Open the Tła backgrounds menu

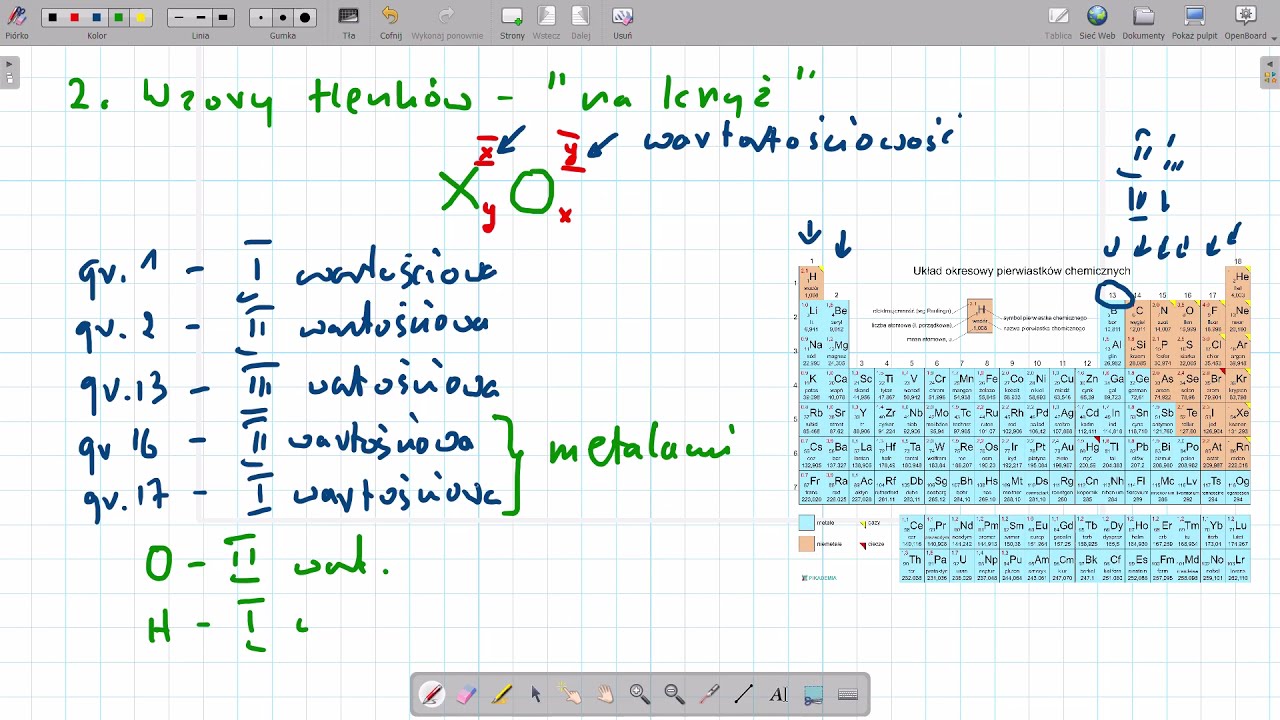click(349, 21)
